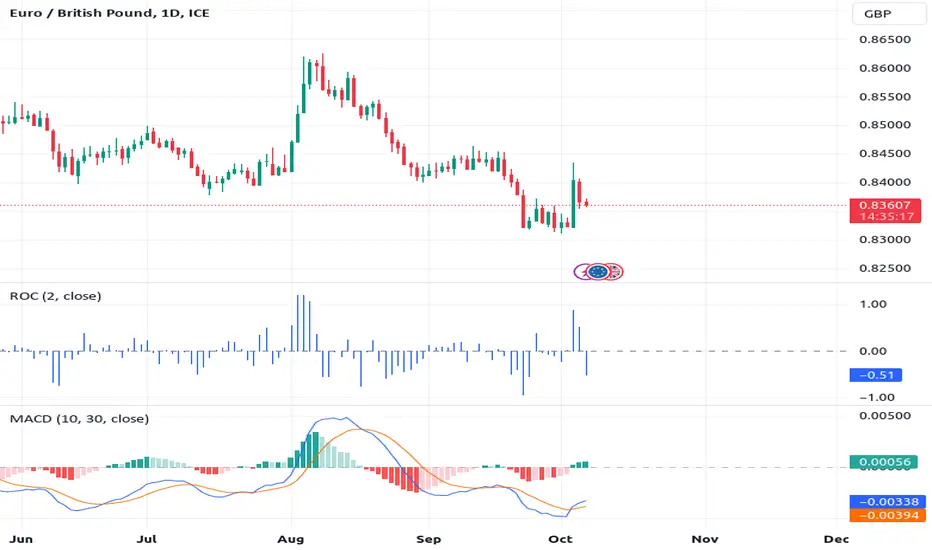Click the 0.00 ROC scale label

coord(873,351)
